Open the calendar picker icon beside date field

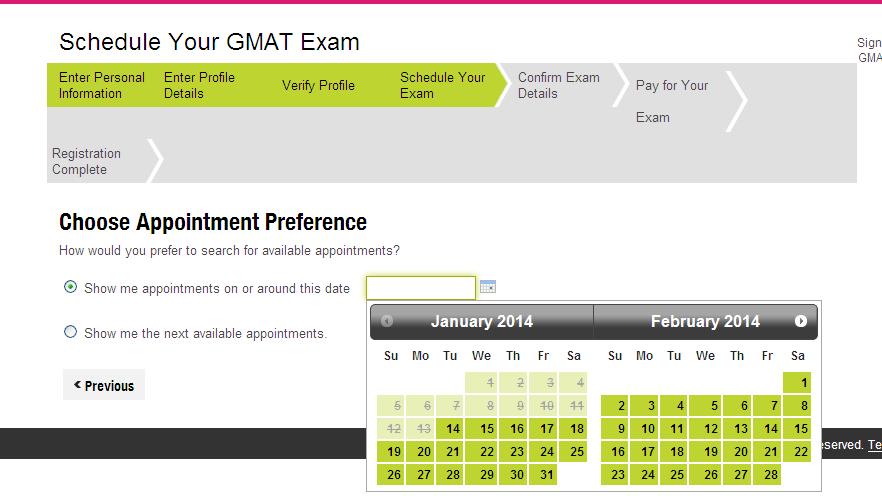point(488,287)
